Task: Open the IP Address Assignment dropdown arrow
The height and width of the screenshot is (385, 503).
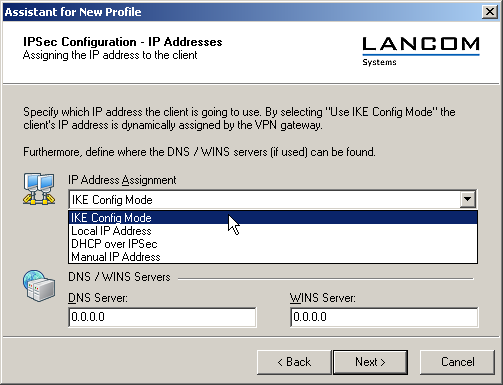Action: 468,199
